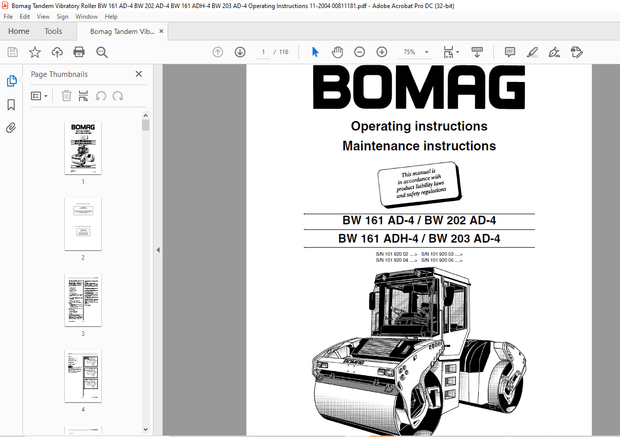Click the print icon in toolbar
Screen dimensions: 620x437
point(78,52)
